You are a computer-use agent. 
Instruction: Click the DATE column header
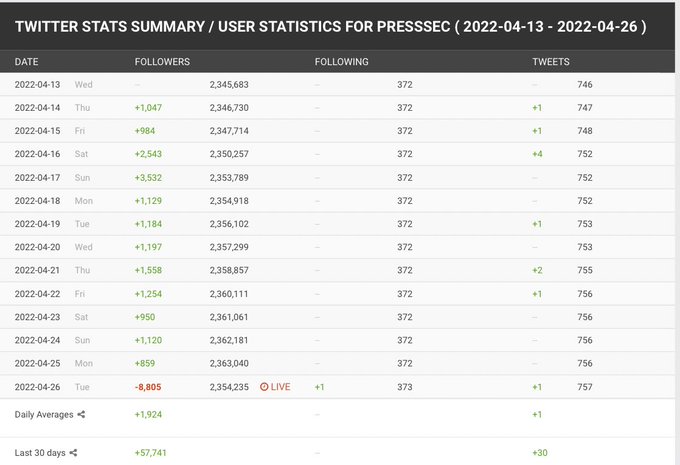pos(26,62)
